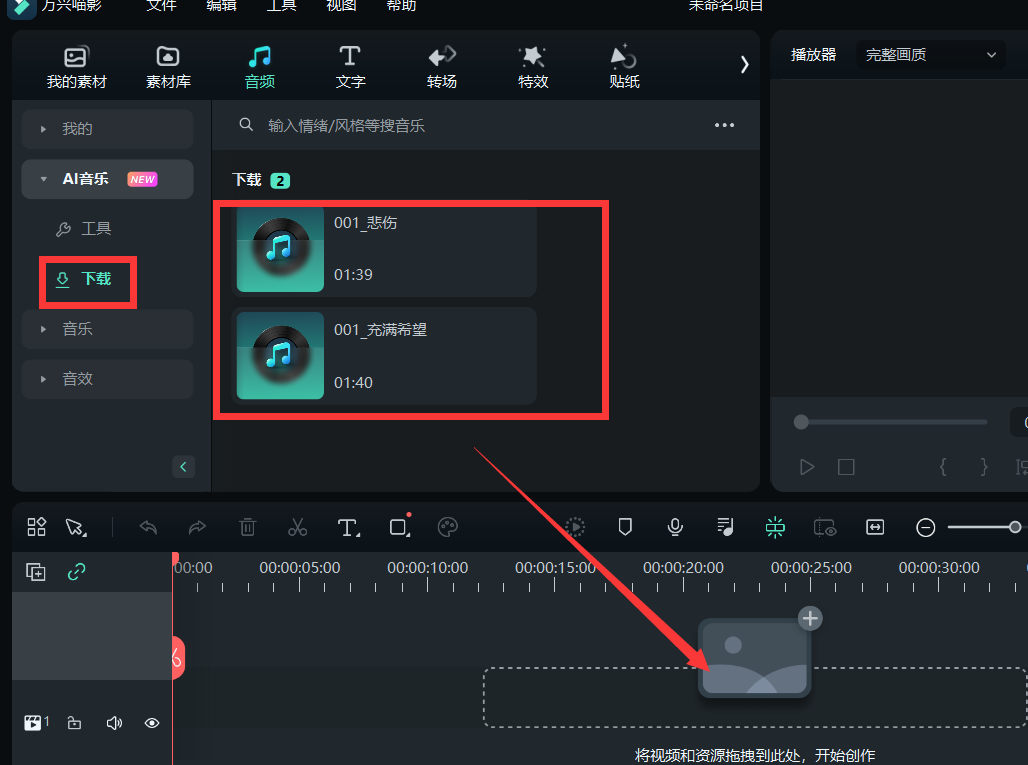Screen dimensions: 1028x765
Task: Set the mark-in point with left brace
Action: tap(943, 467)
